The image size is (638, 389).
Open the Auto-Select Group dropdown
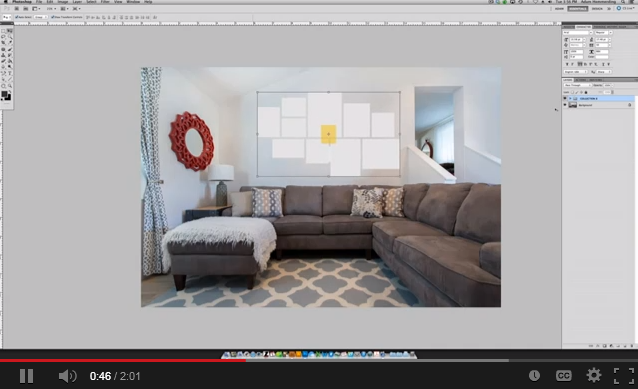[x=40, y=17]
